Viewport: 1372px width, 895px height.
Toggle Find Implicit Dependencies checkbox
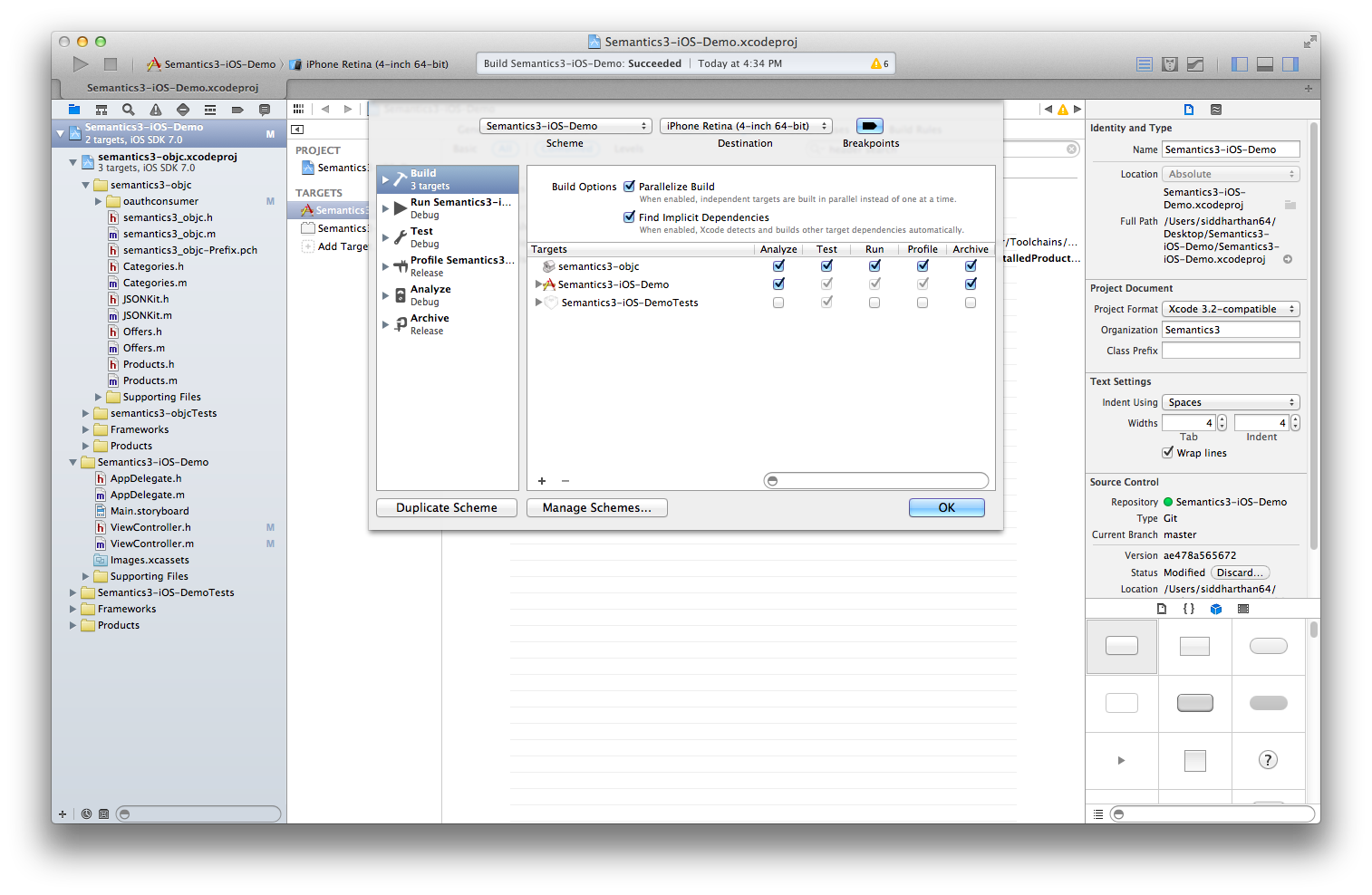point(629,217)
